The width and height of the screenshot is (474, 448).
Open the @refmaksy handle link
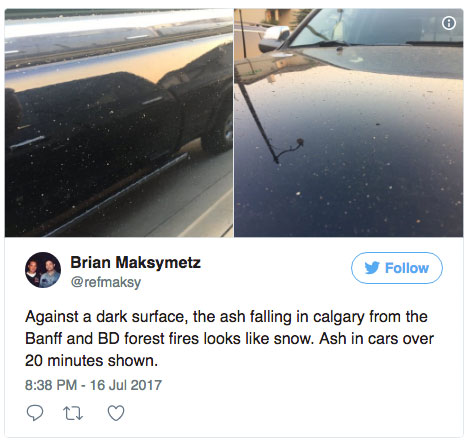click(x=106, y=282)
